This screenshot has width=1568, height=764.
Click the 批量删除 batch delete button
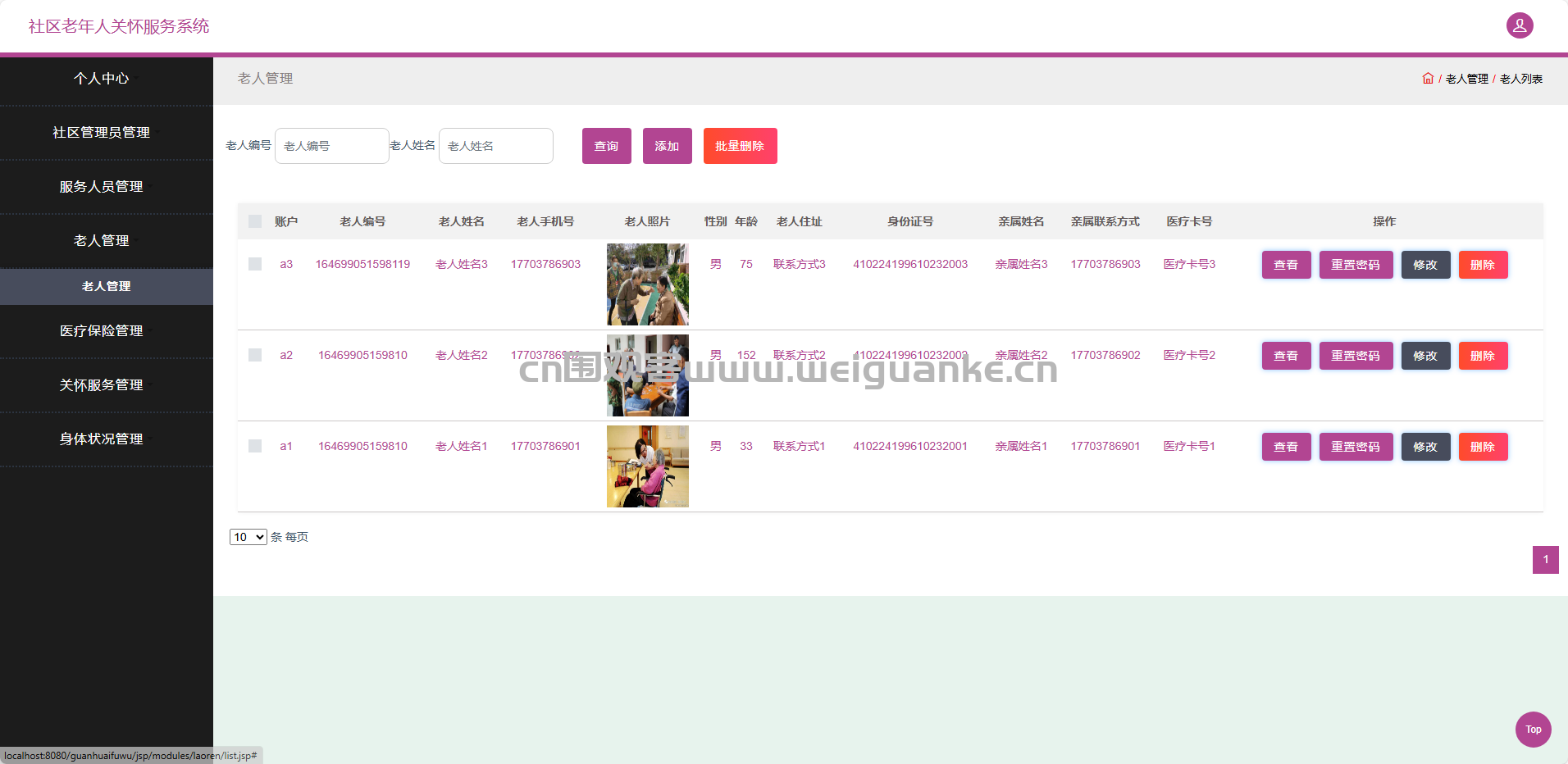point(741,146)
